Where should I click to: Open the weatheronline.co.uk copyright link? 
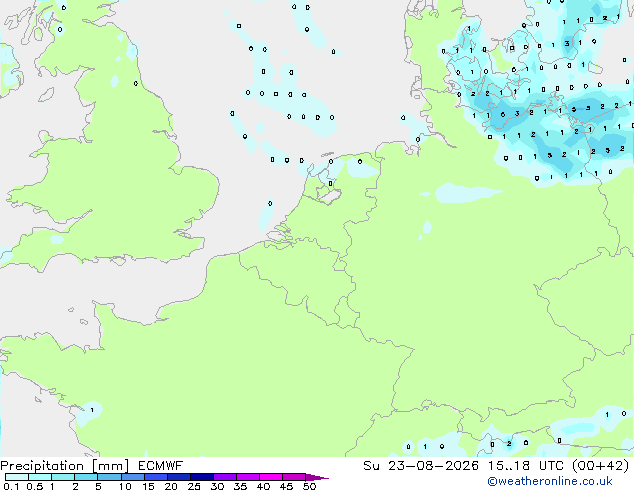pyautogui.click(x=550, y=481)
